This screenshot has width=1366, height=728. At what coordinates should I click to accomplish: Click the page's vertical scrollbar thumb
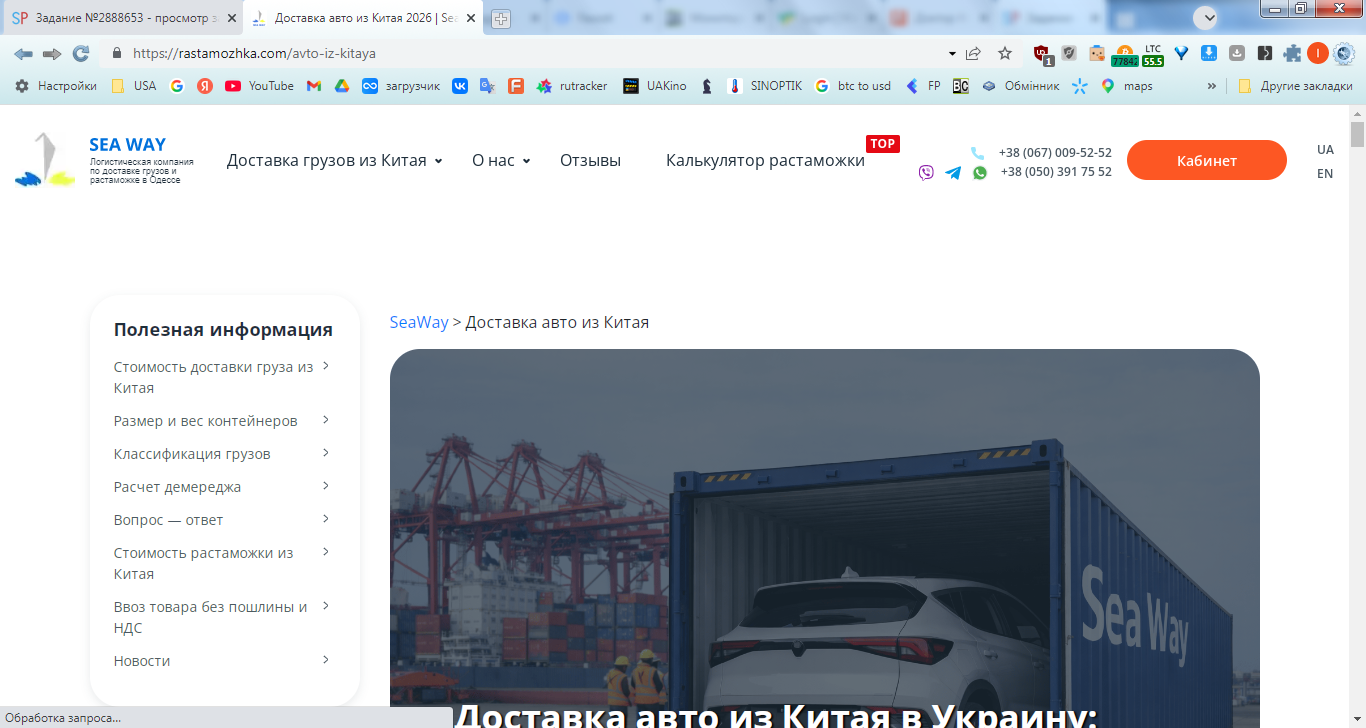(1357, 134)
